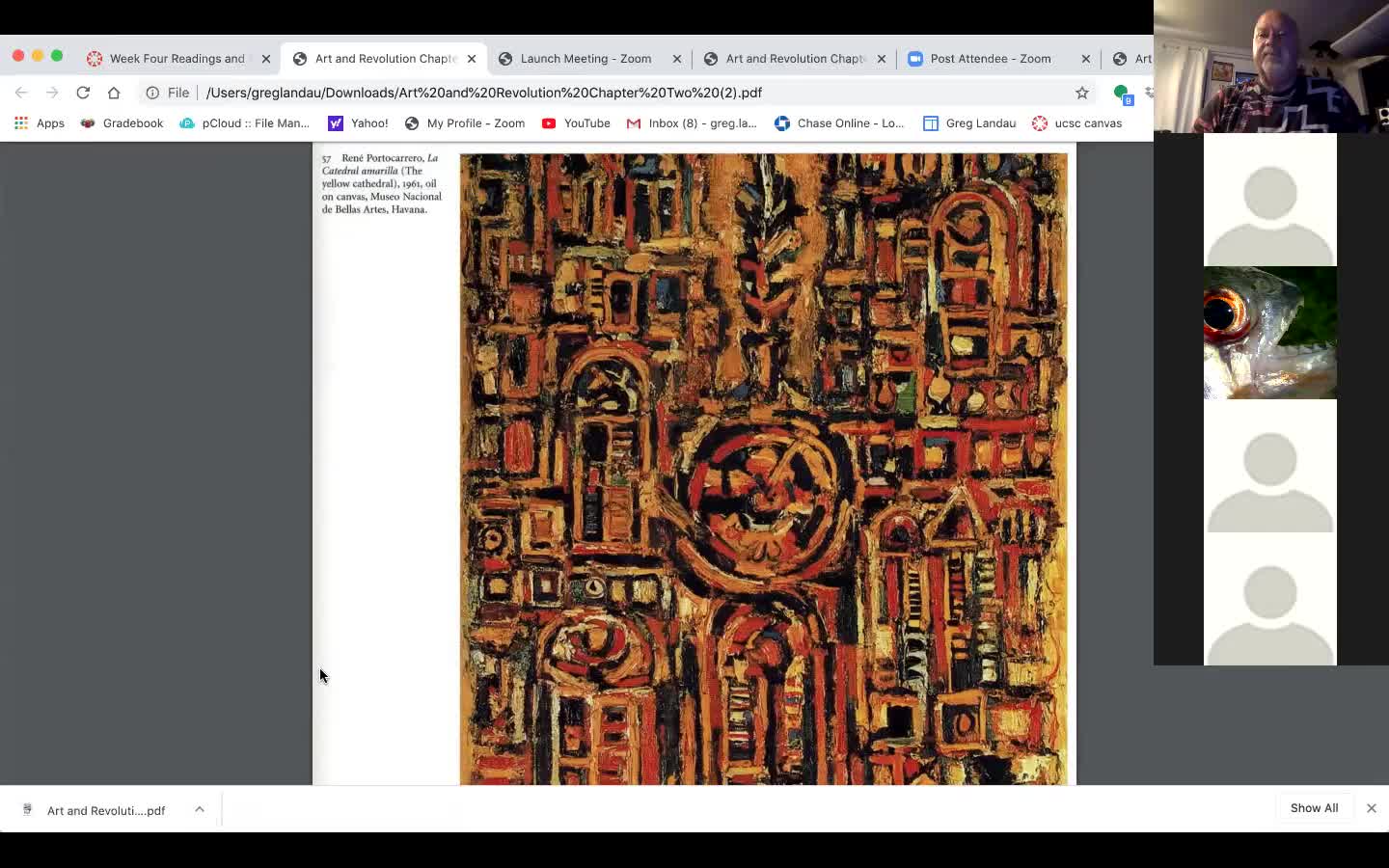
Task: Click Show All downloads button
Action: (1314, 808)
